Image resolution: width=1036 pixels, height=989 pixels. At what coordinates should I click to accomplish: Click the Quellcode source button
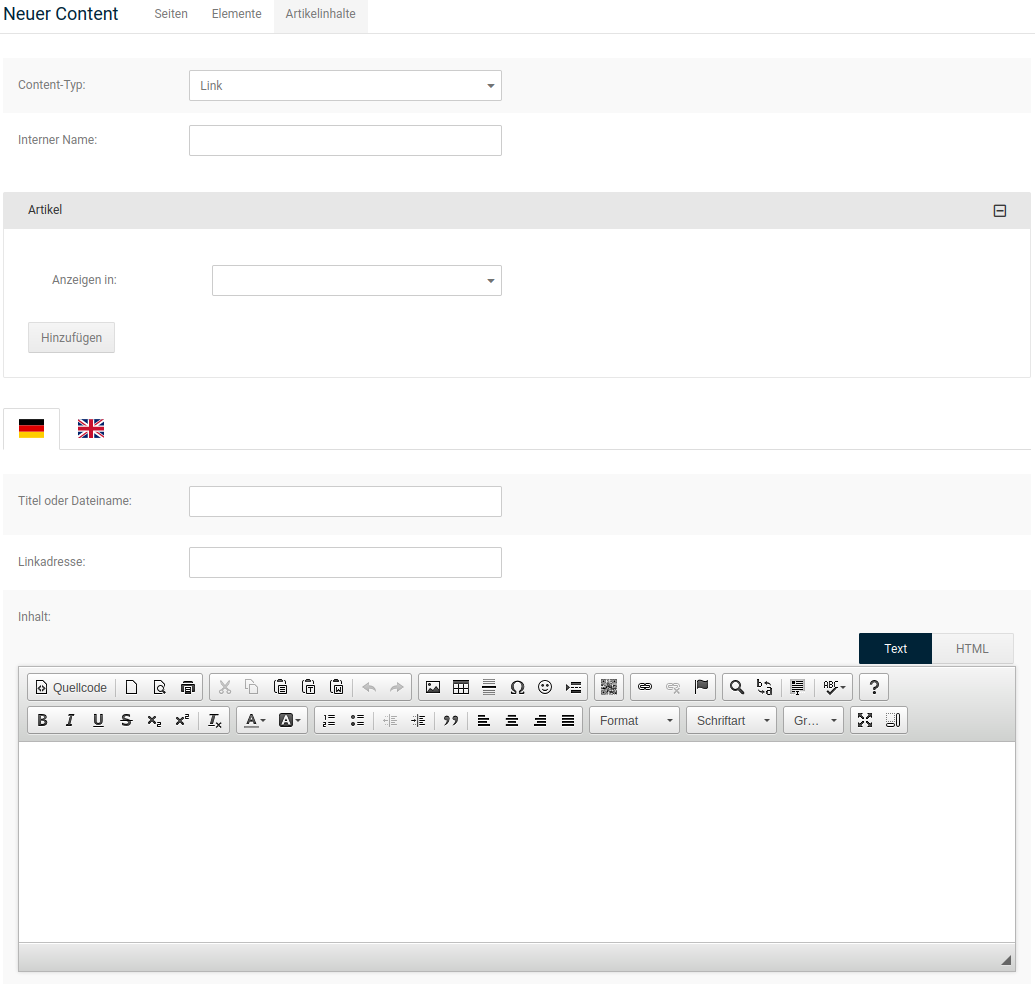tap(71, 687)
